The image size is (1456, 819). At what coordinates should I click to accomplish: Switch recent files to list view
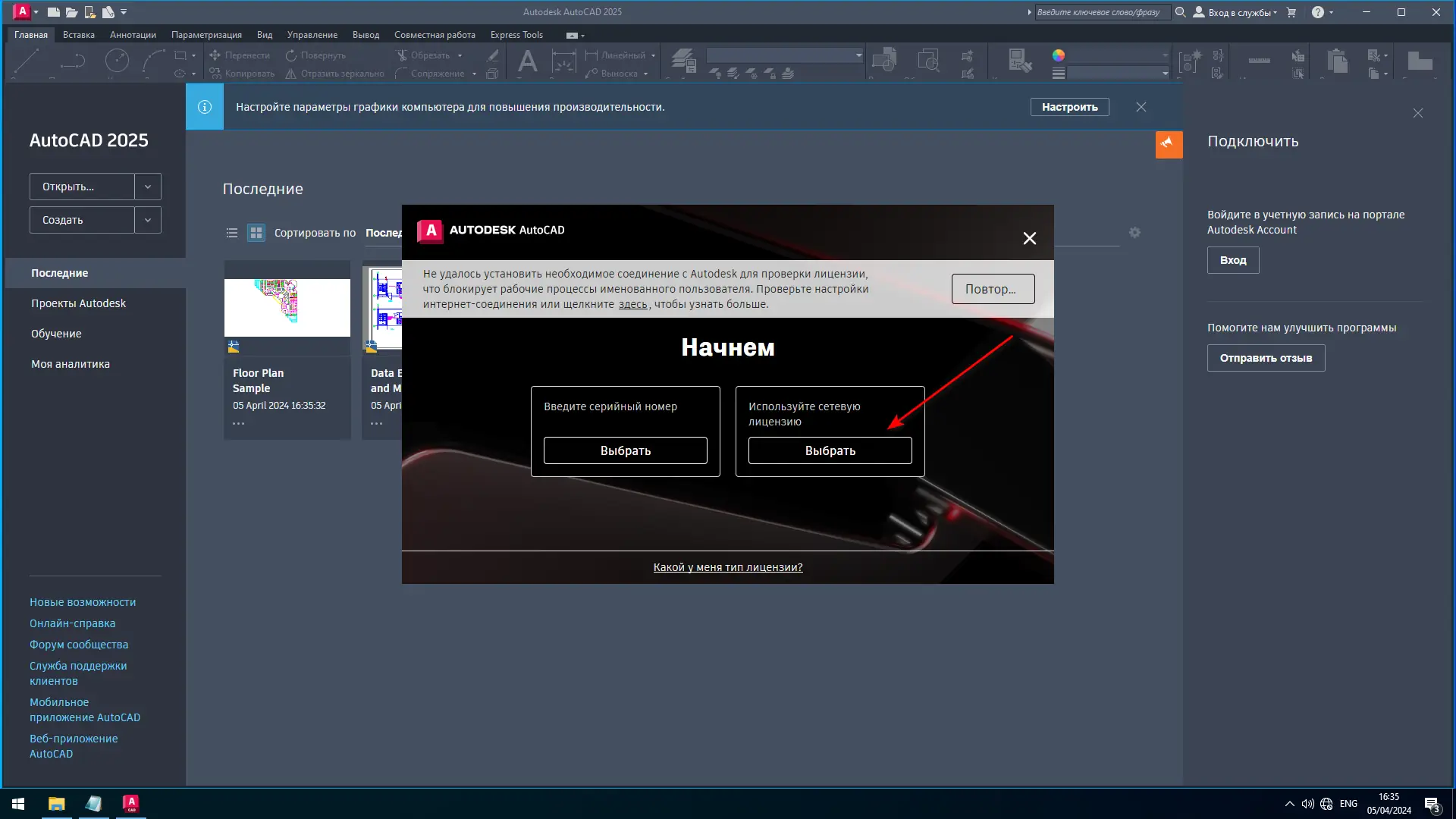(x=232, y=233)
